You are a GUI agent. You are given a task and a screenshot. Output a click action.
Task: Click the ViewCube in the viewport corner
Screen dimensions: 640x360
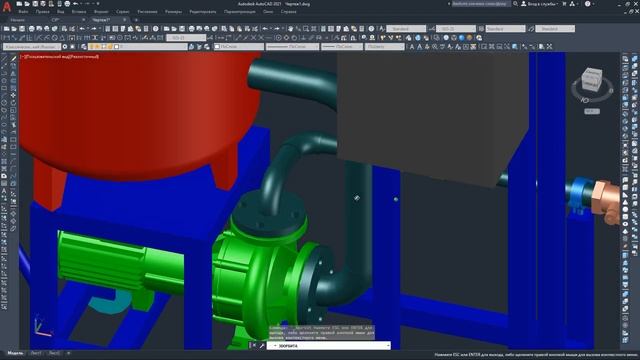tap(591, 79)
